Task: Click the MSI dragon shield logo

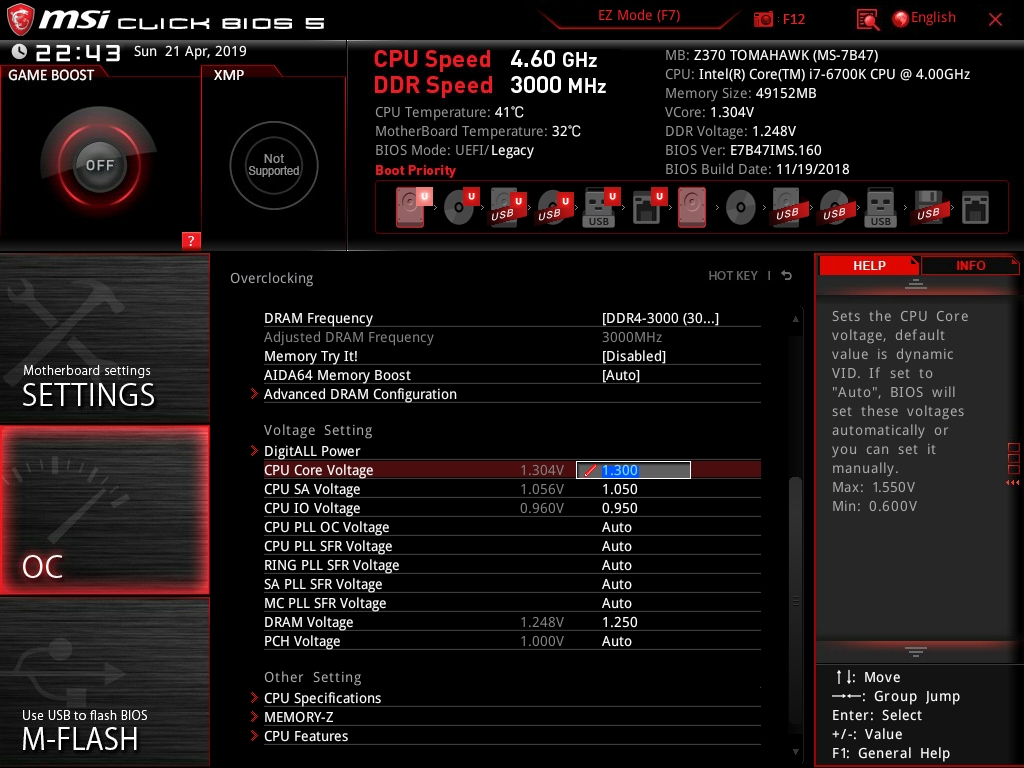Action: 20,19
